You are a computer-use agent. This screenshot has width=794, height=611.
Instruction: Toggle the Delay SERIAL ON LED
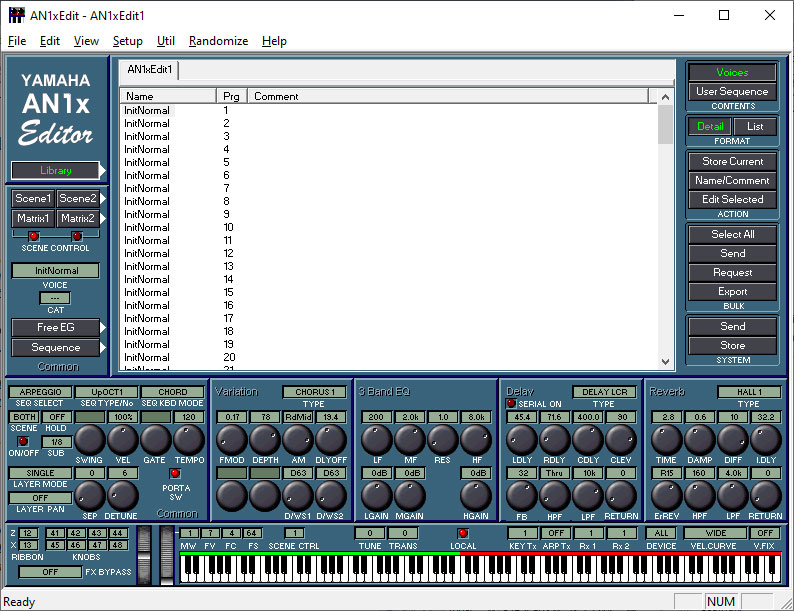pyautogui.click(x=511, y=403)
